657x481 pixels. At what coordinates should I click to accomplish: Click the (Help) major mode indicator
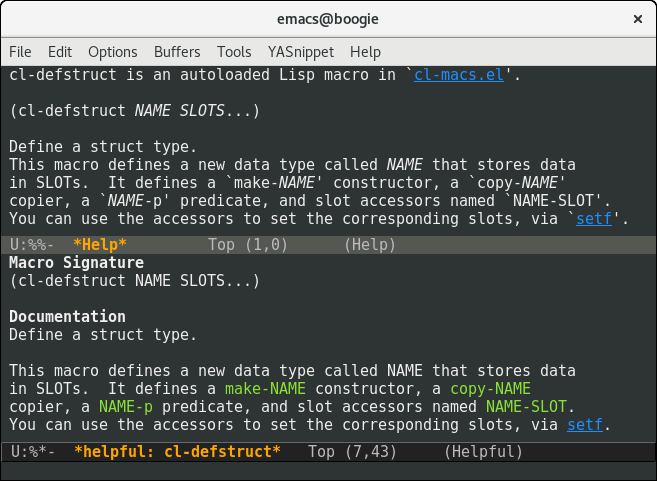pos(370,245)
